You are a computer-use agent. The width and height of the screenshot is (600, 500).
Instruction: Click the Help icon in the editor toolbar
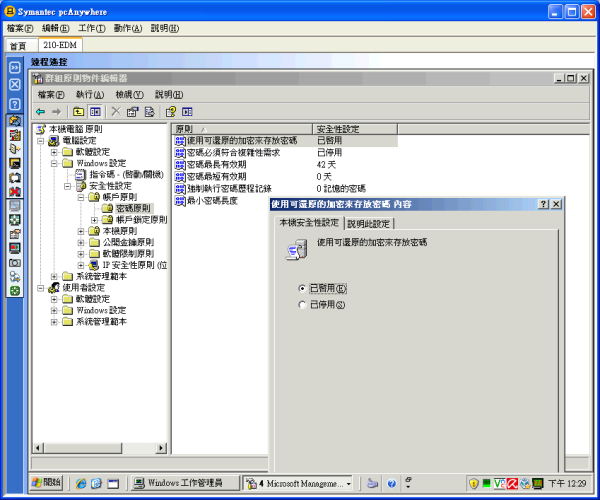171,111
